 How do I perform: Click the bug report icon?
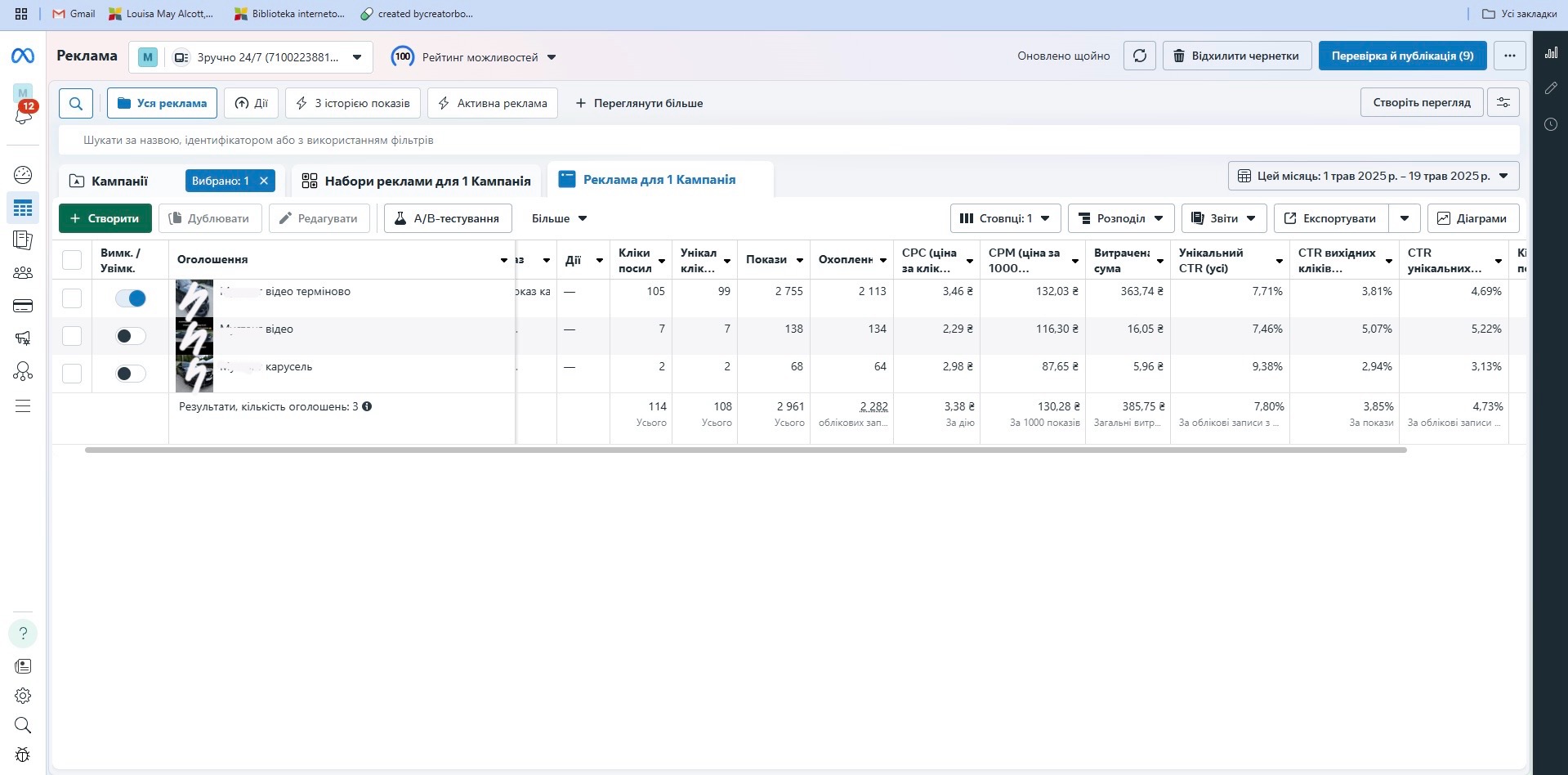point(23,755)
